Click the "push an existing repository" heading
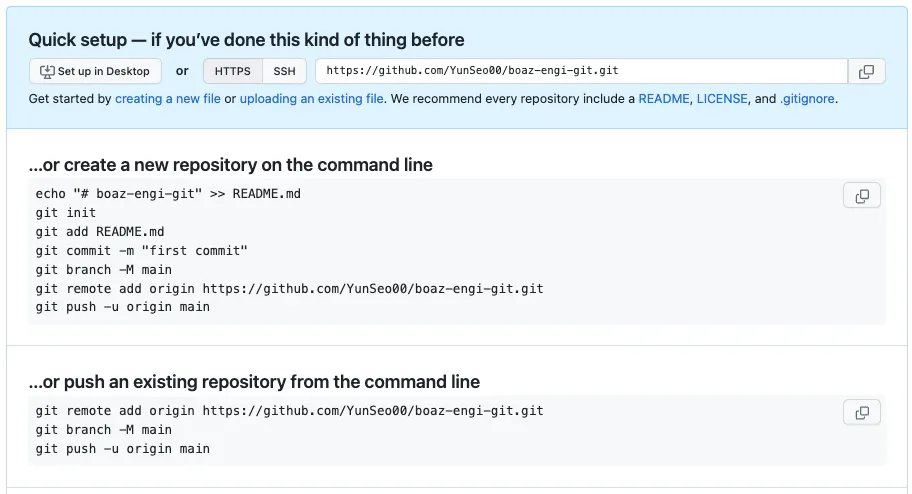The width and height of the screenshot is (912, 494). (254, 382)
